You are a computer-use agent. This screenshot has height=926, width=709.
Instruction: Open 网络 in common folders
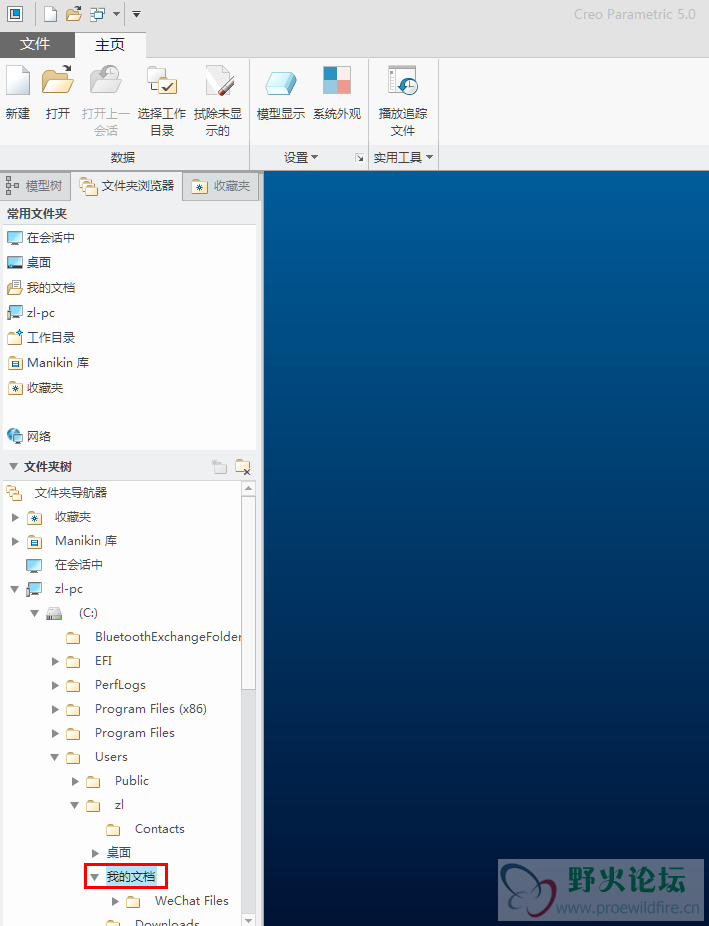click(29, 436)
